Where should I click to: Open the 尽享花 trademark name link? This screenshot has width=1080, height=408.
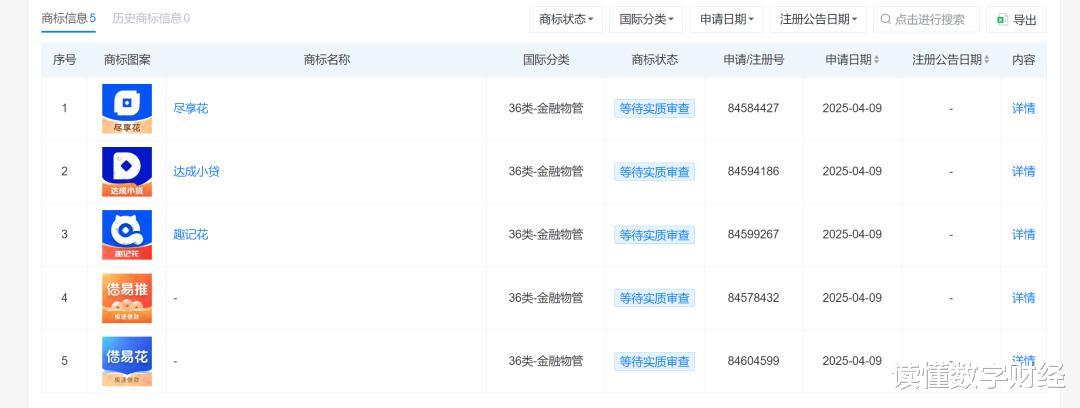(190, 108)
